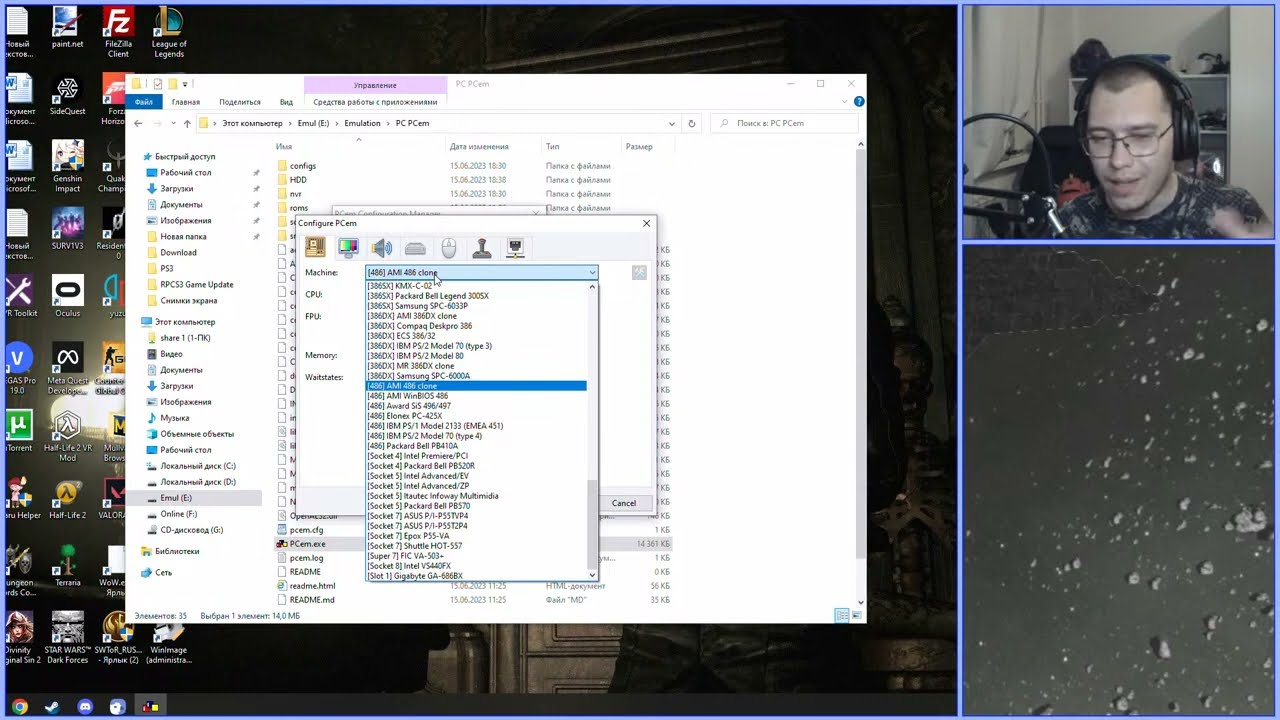1280x720 pixels.
Task: Open the Joystick settings icon
Action: coord(482,247)
